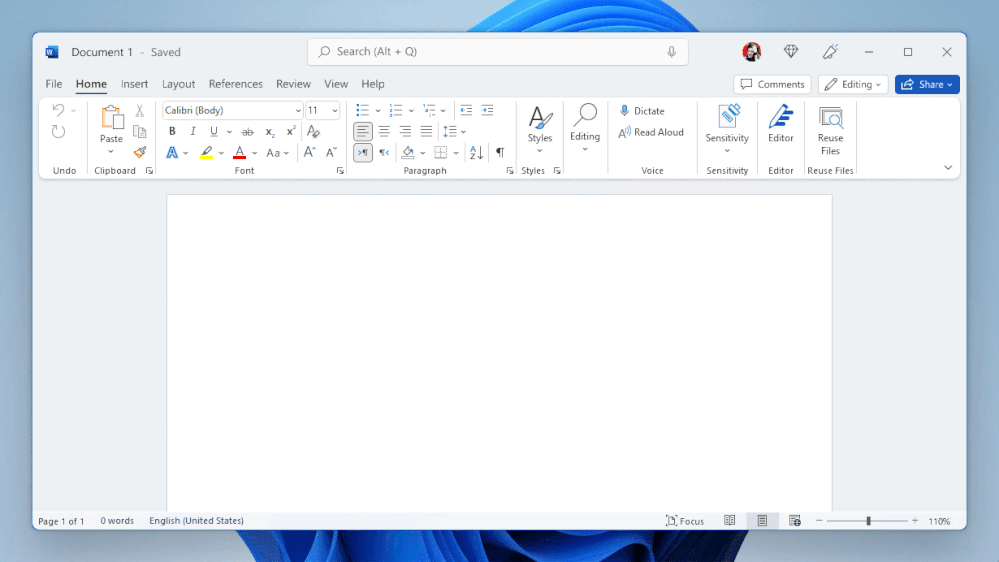Set left-to-right text direction
Screen dimensions: 999x562
click(x=363, y=152)
